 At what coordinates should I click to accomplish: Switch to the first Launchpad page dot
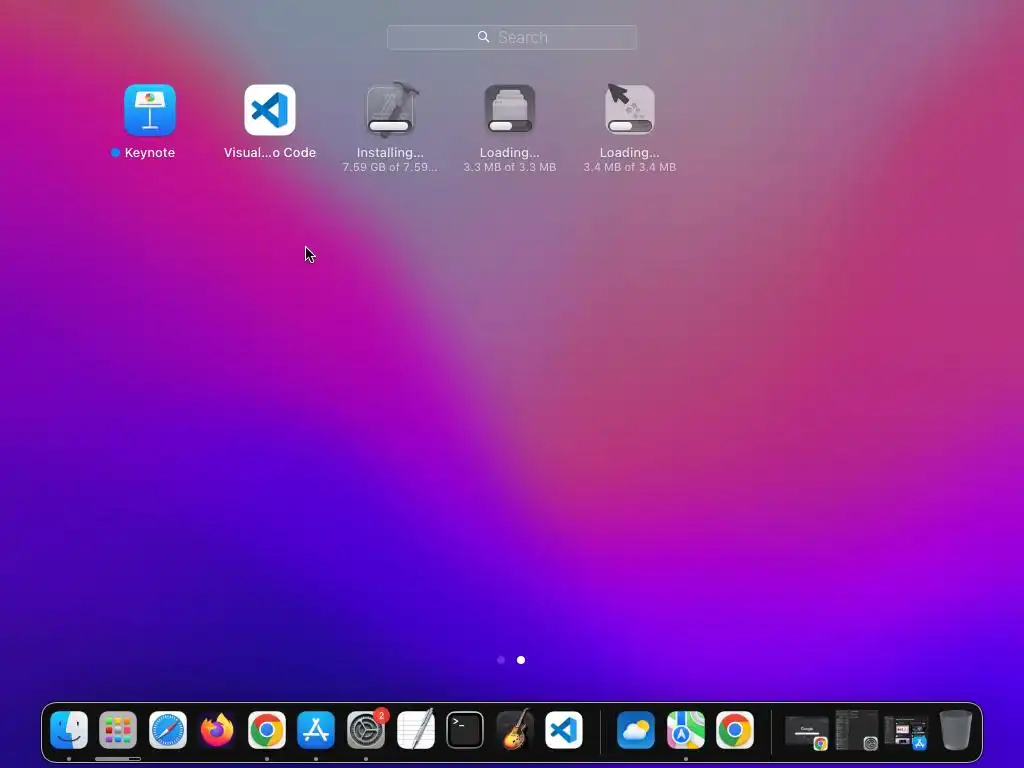tap(501, 660)
